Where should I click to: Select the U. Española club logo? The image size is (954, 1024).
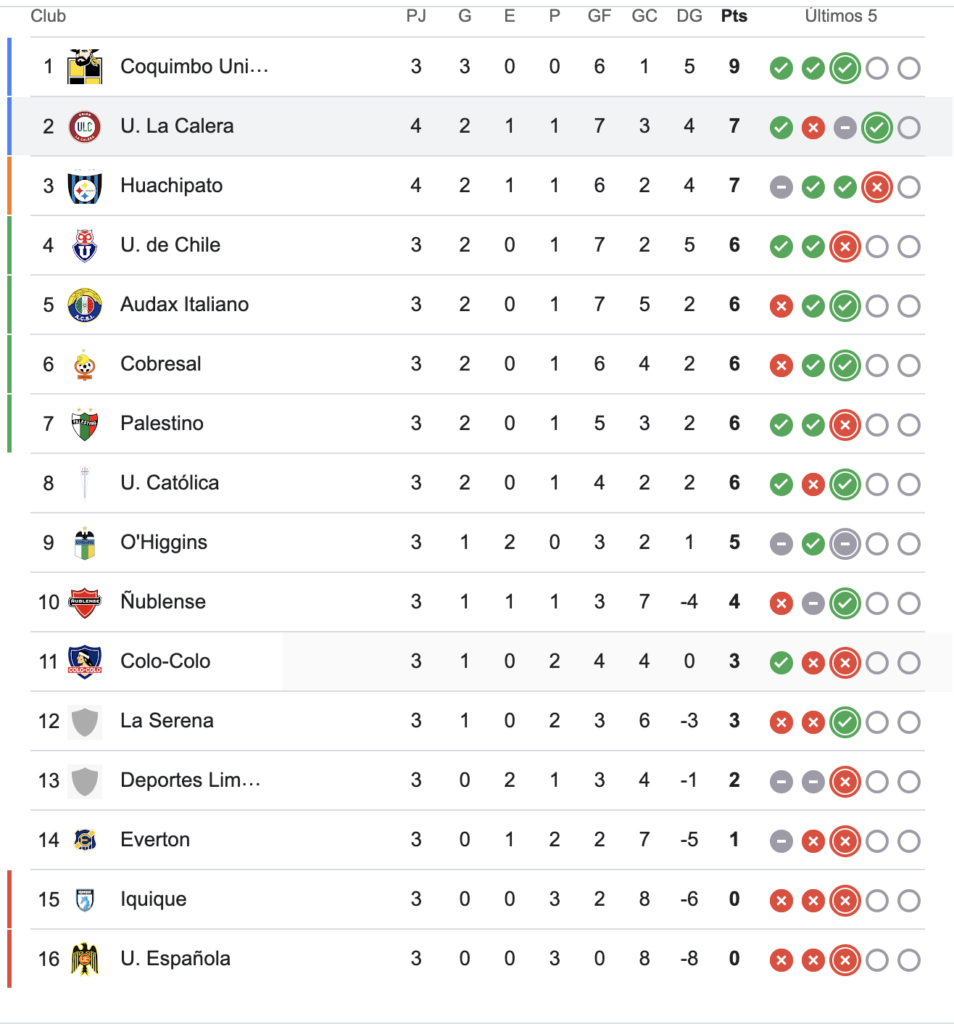86,958
